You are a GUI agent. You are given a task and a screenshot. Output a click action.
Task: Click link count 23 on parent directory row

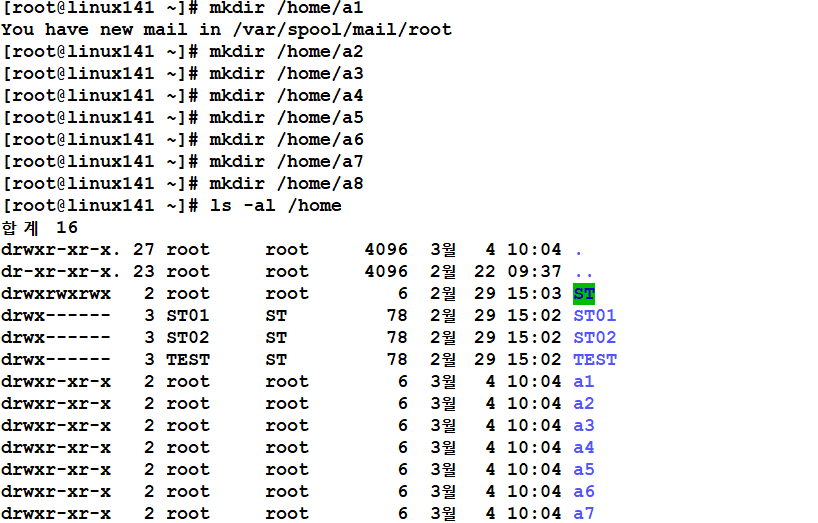click(x=143, y=272)
